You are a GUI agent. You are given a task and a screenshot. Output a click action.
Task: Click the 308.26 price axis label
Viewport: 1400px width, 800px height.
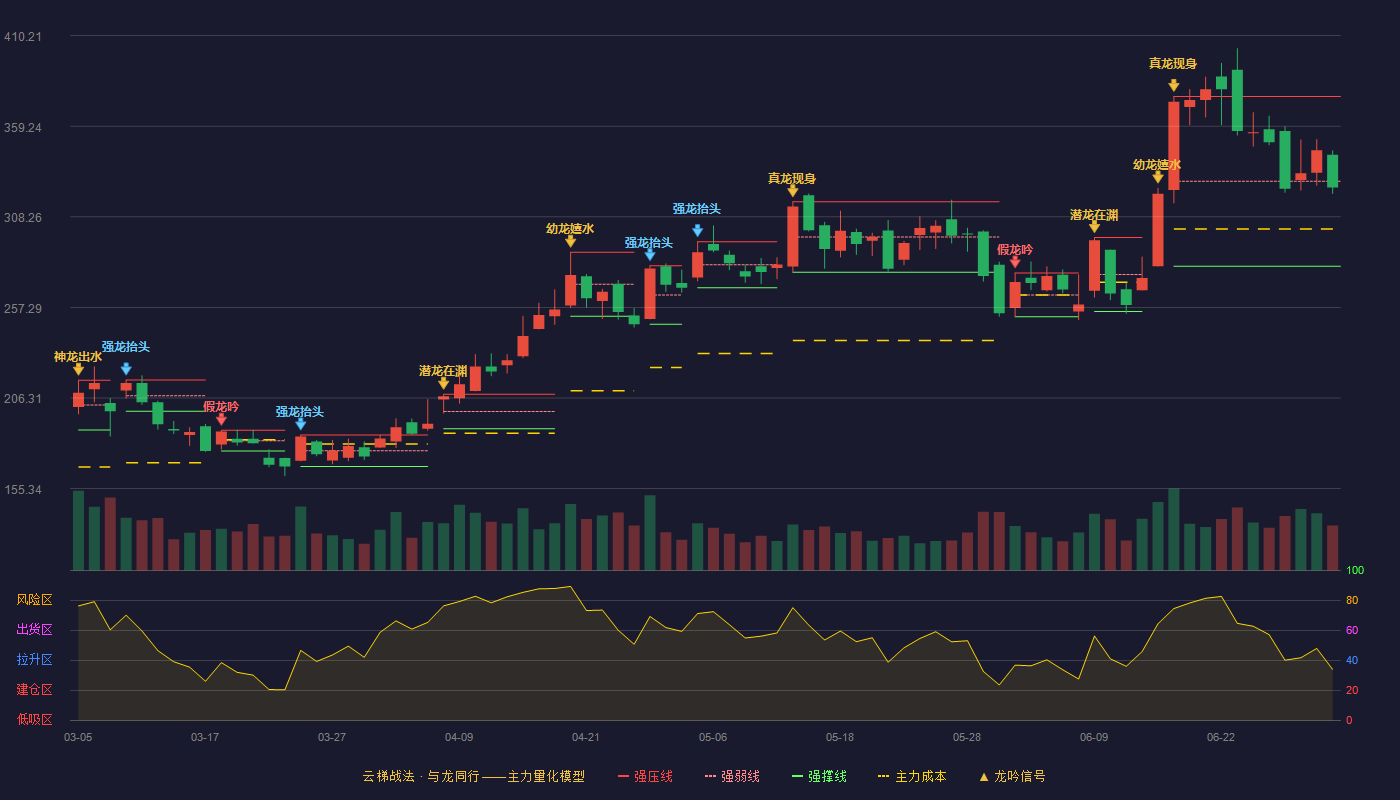click(x=23, y=218)
